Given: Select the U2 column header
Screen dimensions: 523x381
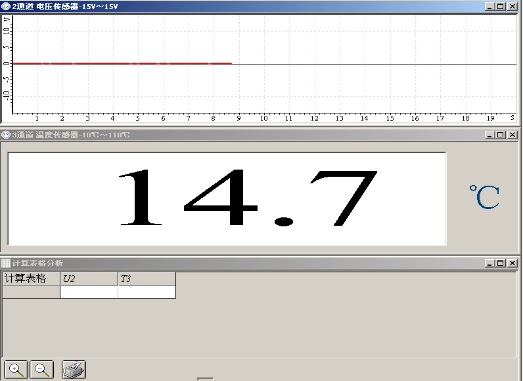Looking at the screenshot, I should [89, 279].
